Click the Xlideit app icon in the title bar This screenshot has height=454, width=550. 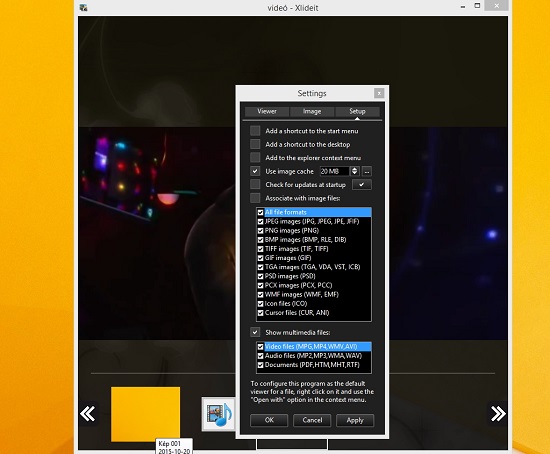click(x=83, y=7)
